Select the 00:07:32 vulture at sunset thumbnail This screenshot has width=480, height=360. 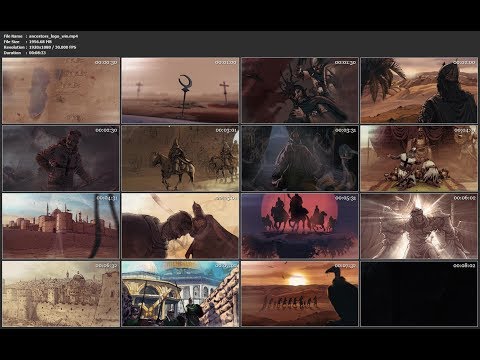tap(300, 294)
